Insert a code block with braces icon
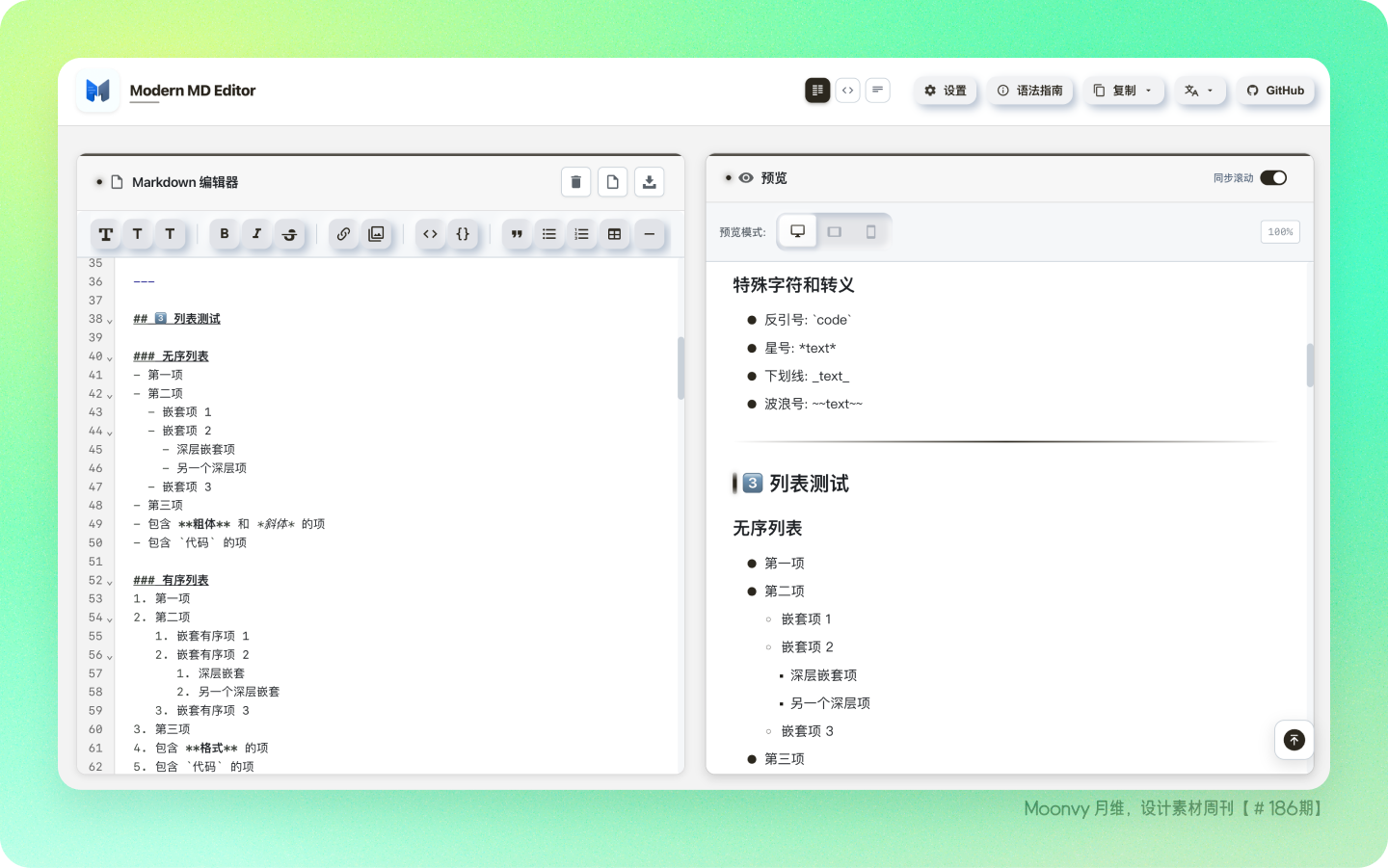Screen dimensions: 1388x868 463,234
